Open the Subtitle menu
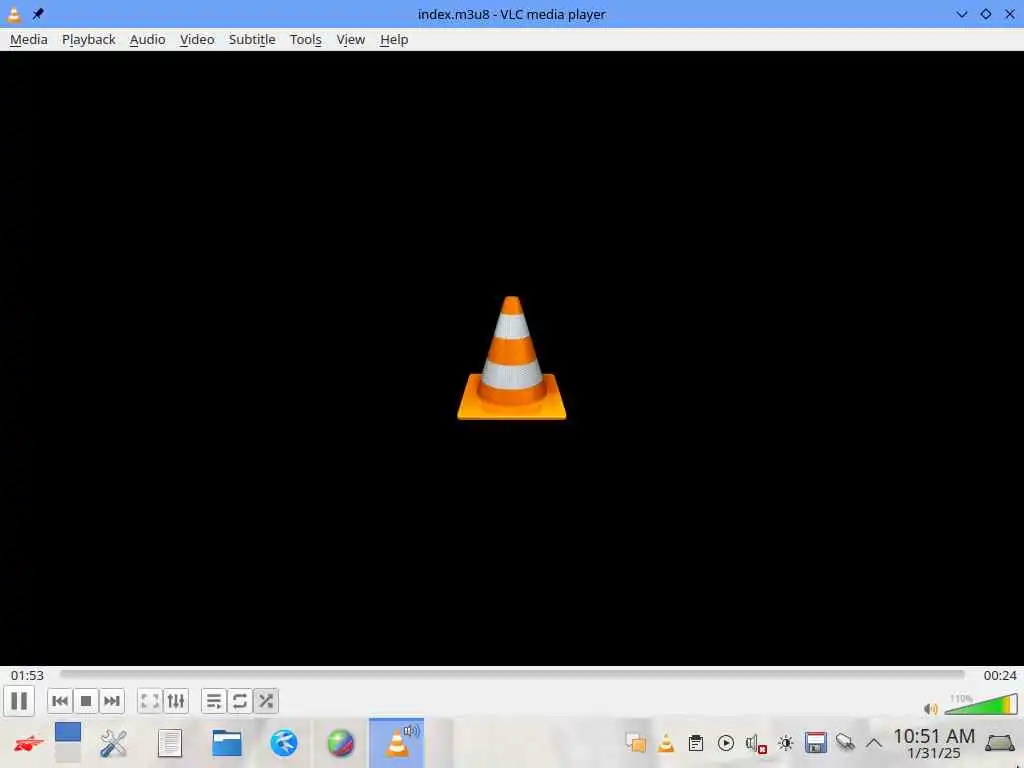 coord(252,40)
